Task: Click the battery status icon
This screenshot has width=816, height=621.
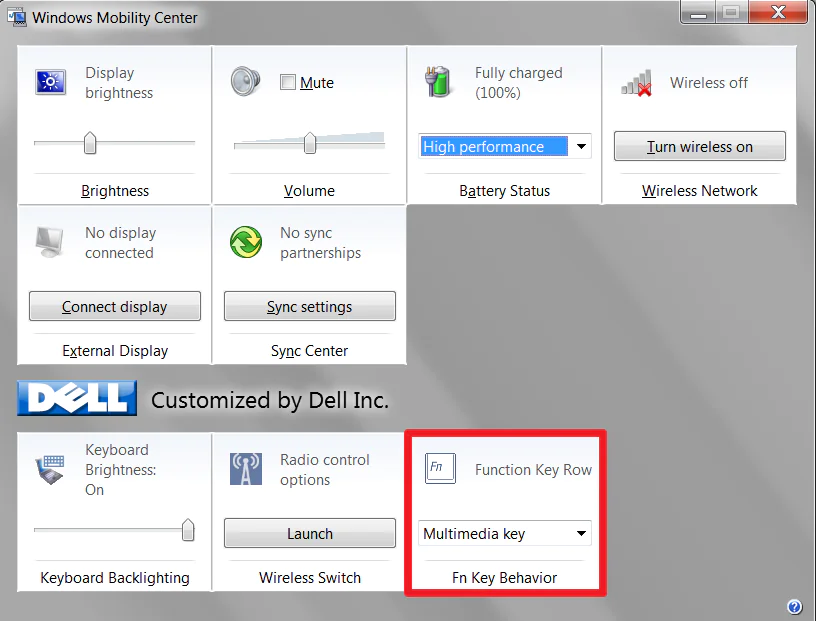Action: (440, 82)
